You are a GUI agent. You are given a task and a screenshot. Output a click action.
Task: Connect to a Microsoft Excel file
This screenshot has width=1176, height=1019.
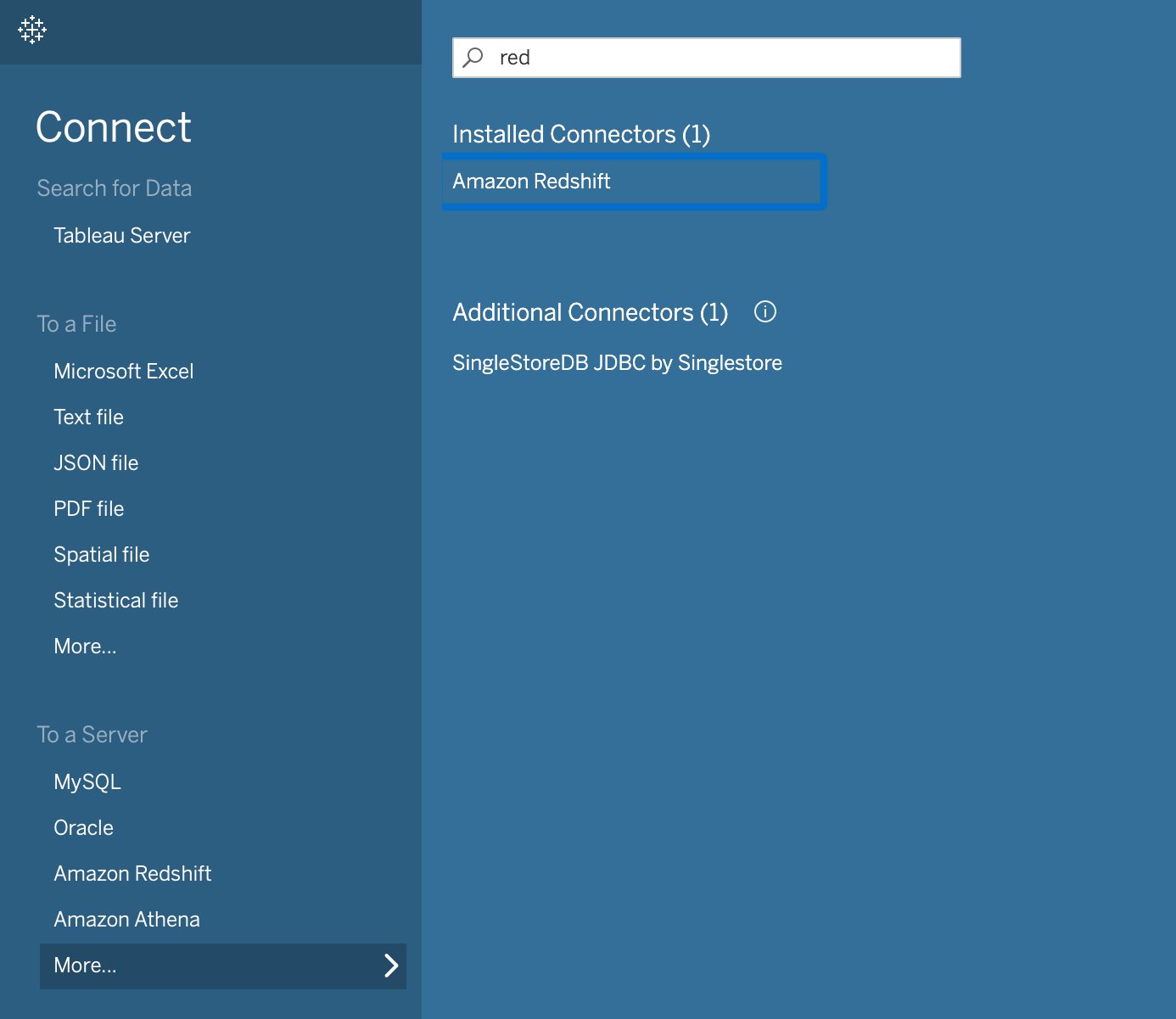pos(124,371)
